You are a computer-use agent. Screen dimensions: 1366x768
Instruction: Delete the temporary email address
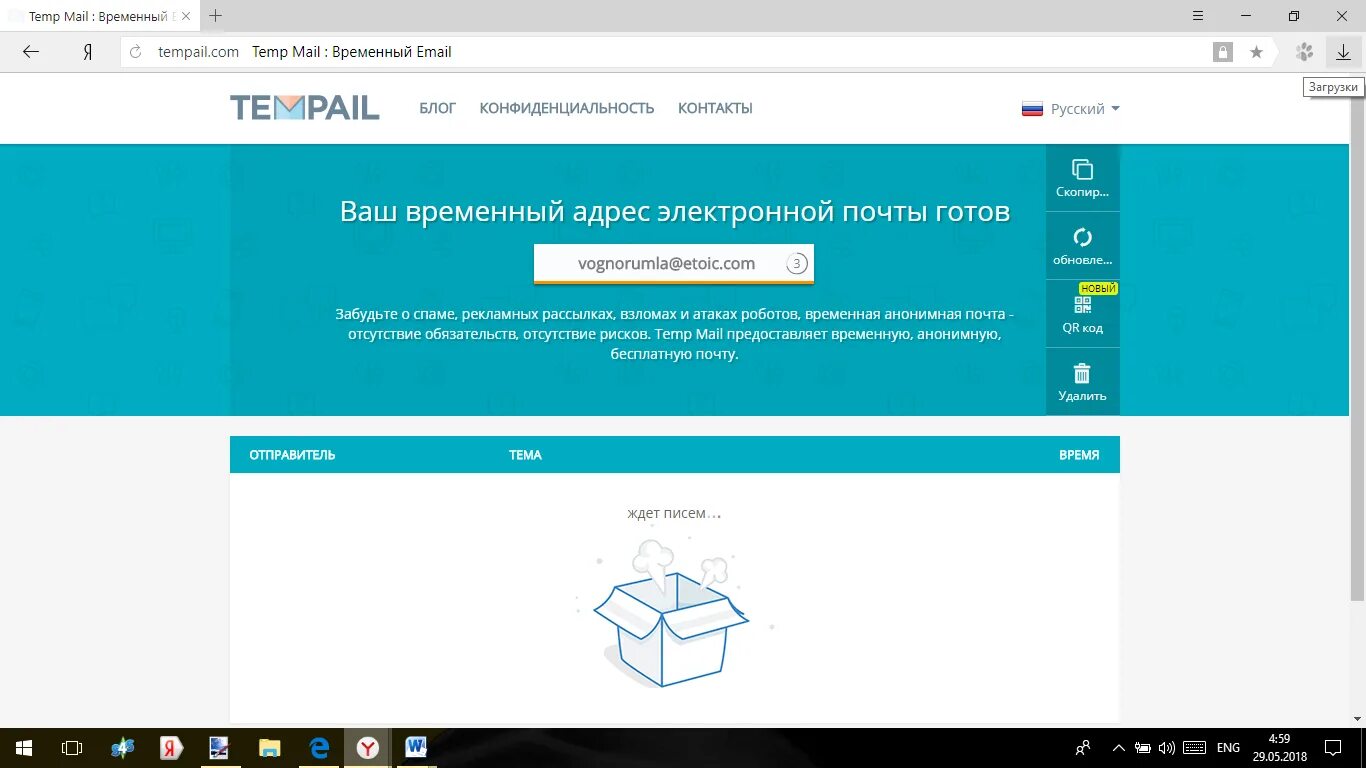(1083, 382)
